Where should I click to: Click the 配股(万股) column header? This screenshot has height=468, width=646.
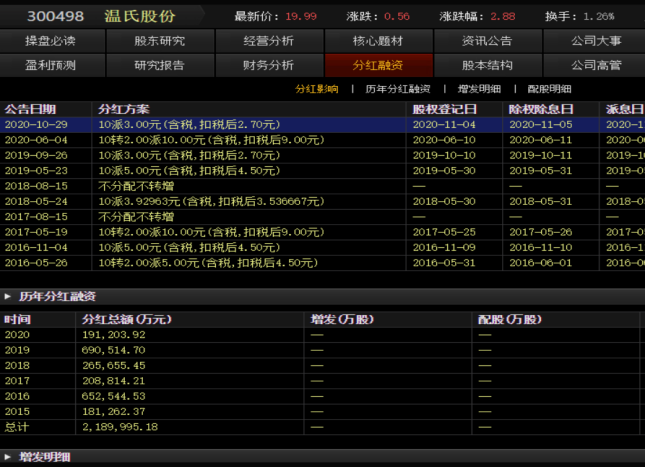[x=510, y=319]
